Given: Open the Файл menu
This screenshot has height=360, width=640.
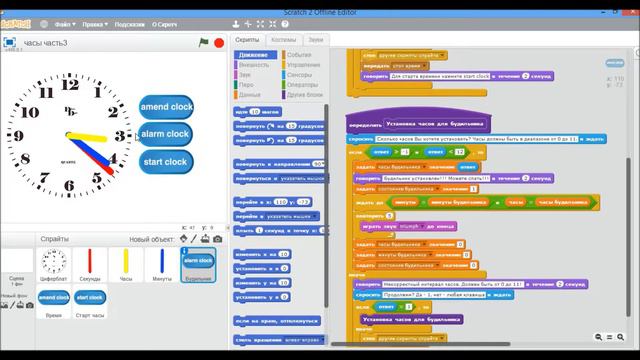Looking at the screenshot, I should pyautogui.click(x=65, y=24).
